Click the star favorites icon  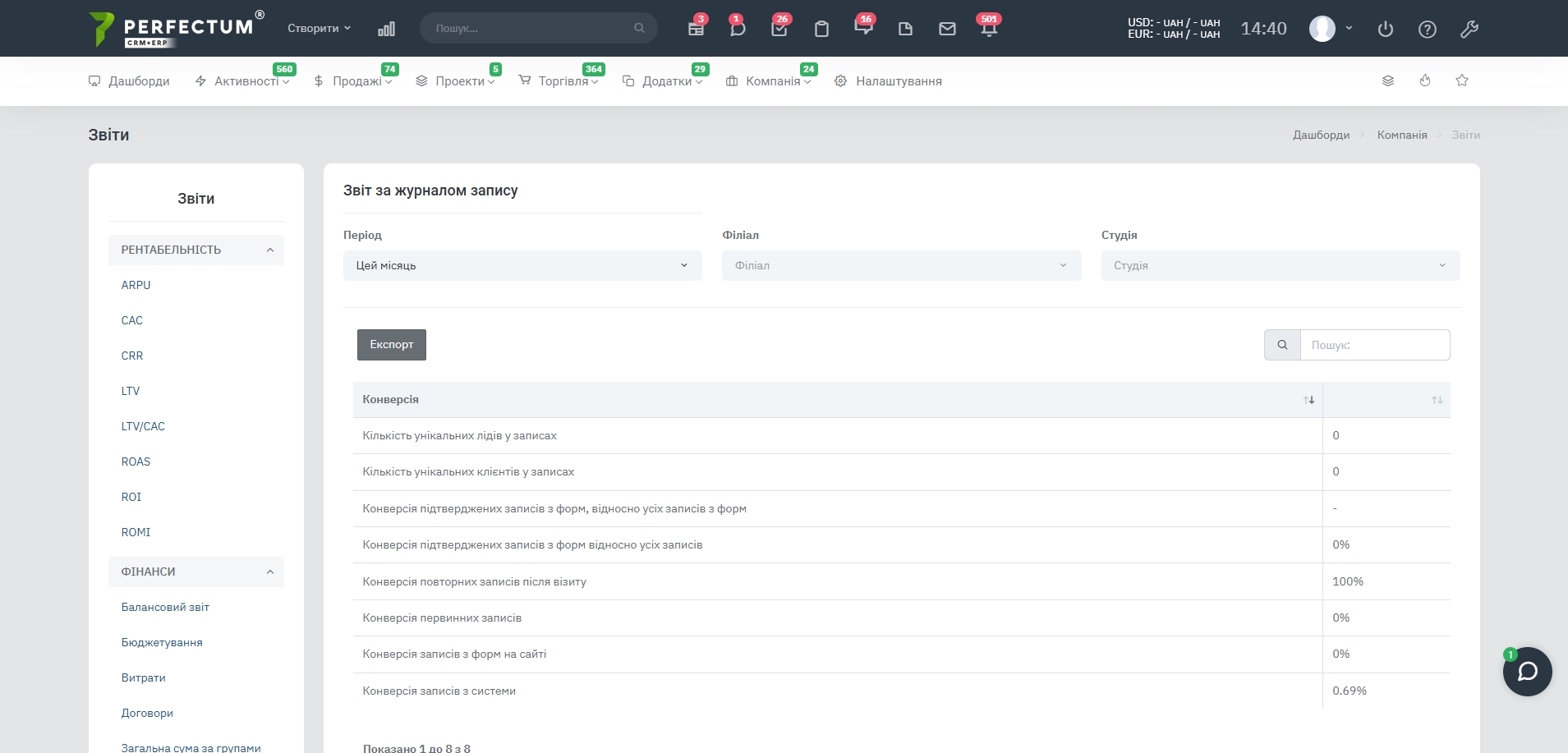(1462, 80)
